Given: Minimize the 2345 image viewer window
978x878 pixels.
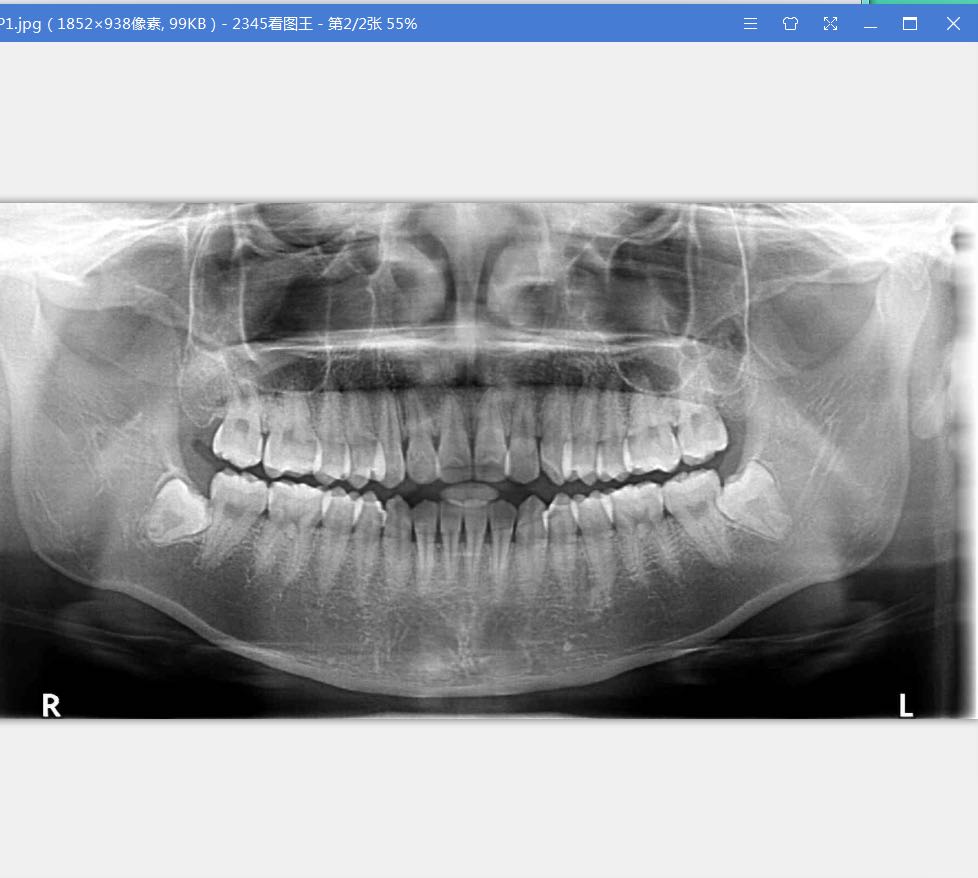Looking at the screenshot, I should pos(870,27).
